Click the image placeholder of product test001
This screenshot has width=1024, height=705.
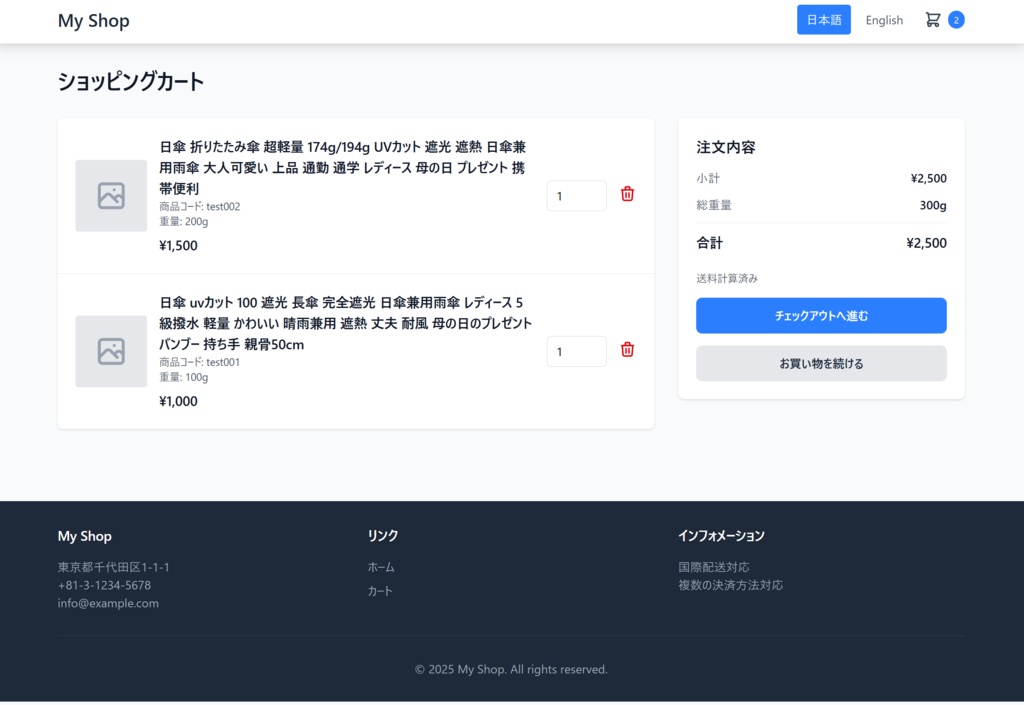click(x=111, y=351)
